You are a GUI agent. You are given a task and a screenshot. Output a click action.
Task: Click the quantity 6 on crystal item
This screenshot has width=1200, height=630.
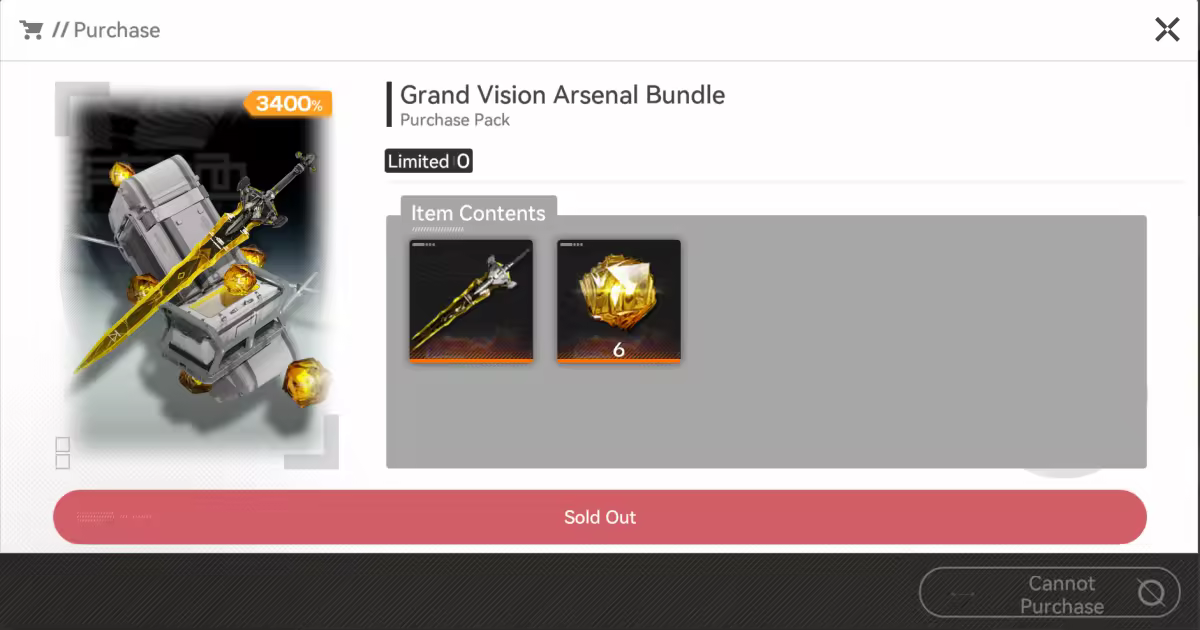coord(619,350)
